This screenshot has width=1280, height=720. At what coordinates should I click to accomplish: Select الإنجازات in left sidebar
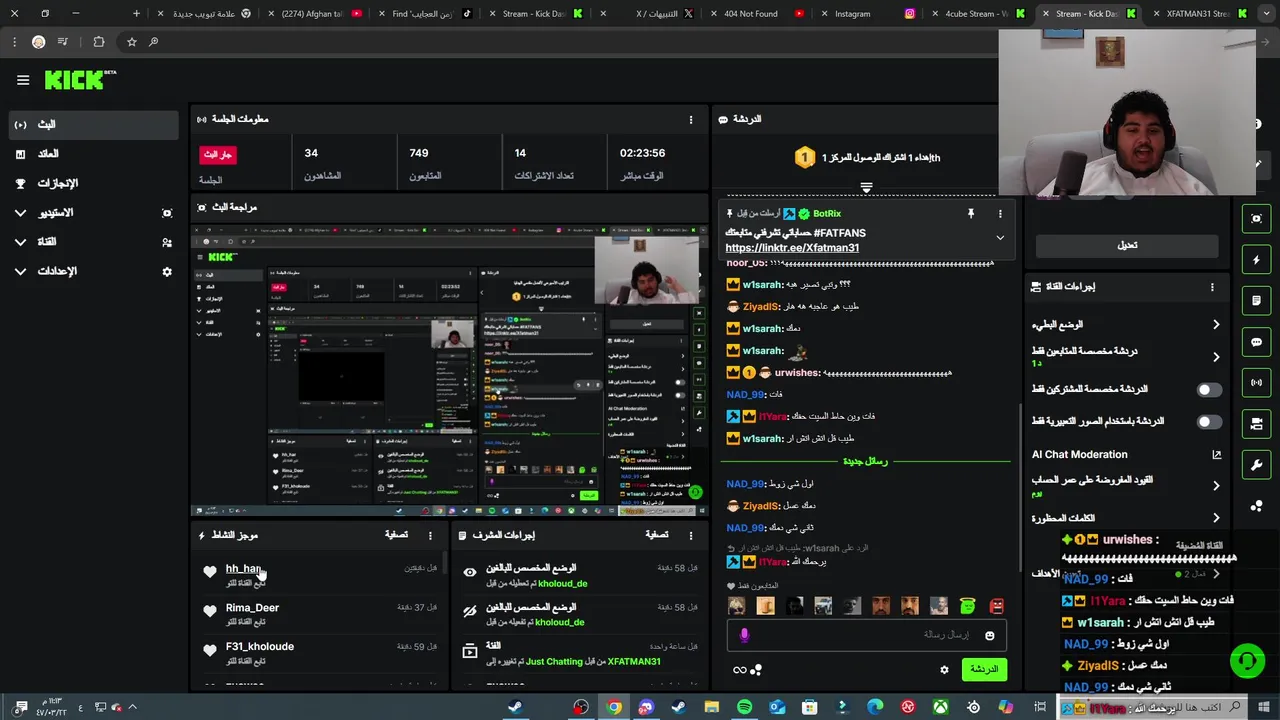point(92,184)
